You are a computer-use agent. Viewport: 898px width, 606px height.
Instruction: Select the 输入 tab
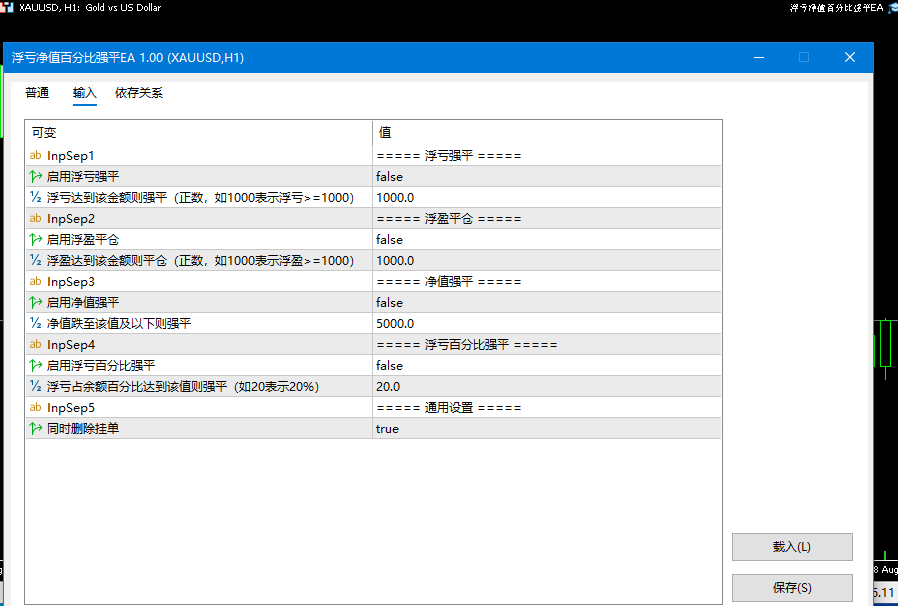click(x=85, y=93)
